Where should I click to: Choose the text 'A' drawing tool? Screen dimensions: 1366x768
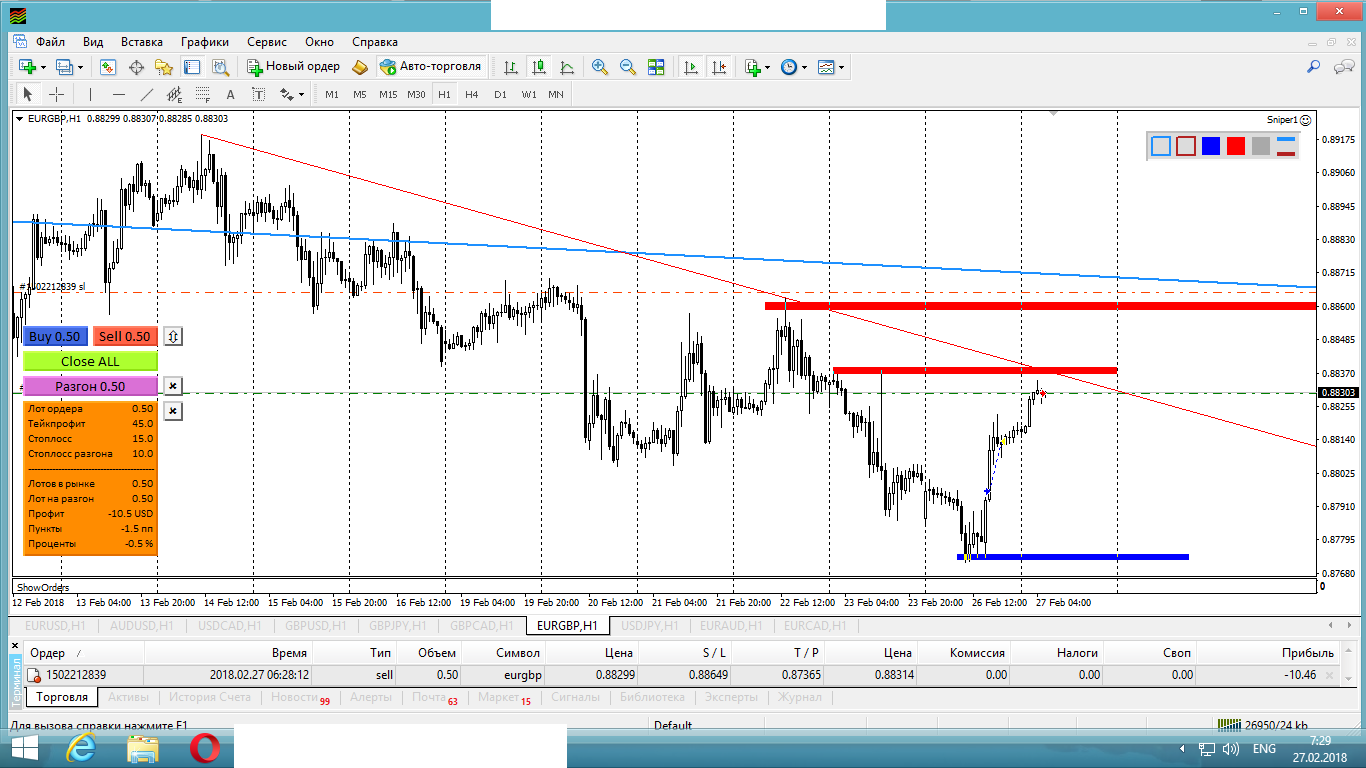point(230,94)
